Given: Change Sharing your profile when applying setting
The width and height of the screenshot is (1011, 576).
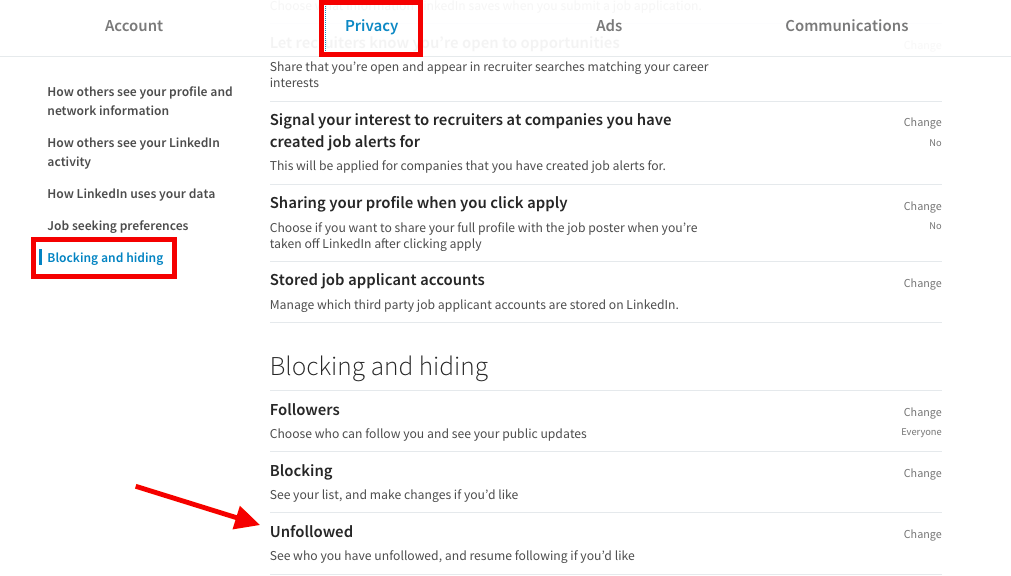Looking at the screenshot, I should [922, 206].
